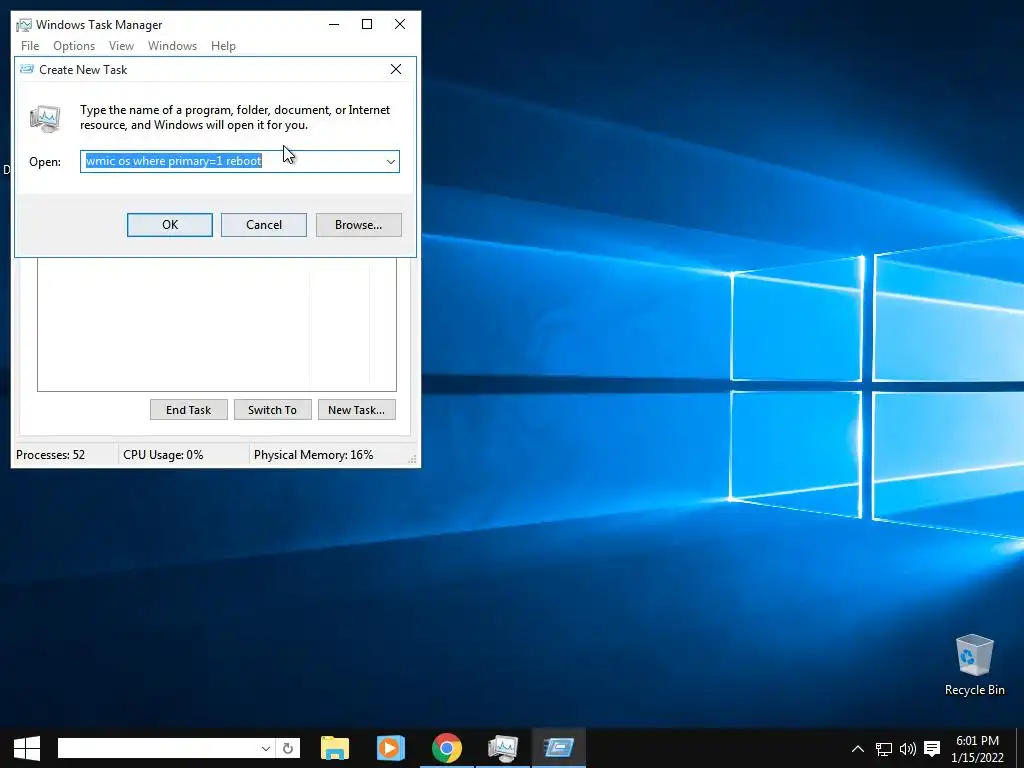This screenshot has height=768, width=1024.
Task: Cancel the Create New Task dialog
Action: [264, 225]
